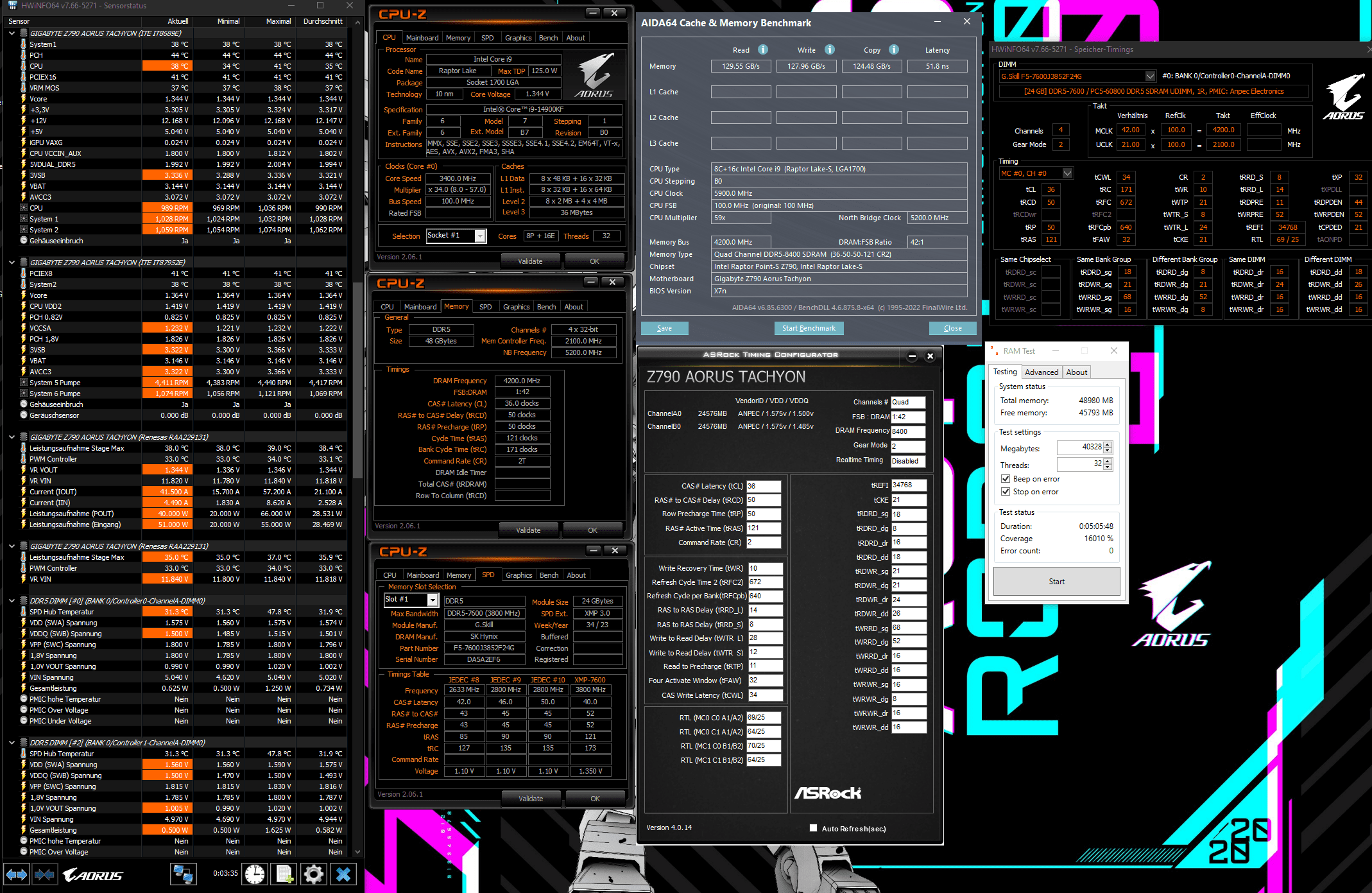Viewport: 1372px width, 893px height.
Task: Click Close button in AIDA64
Action: click(953, 328)
